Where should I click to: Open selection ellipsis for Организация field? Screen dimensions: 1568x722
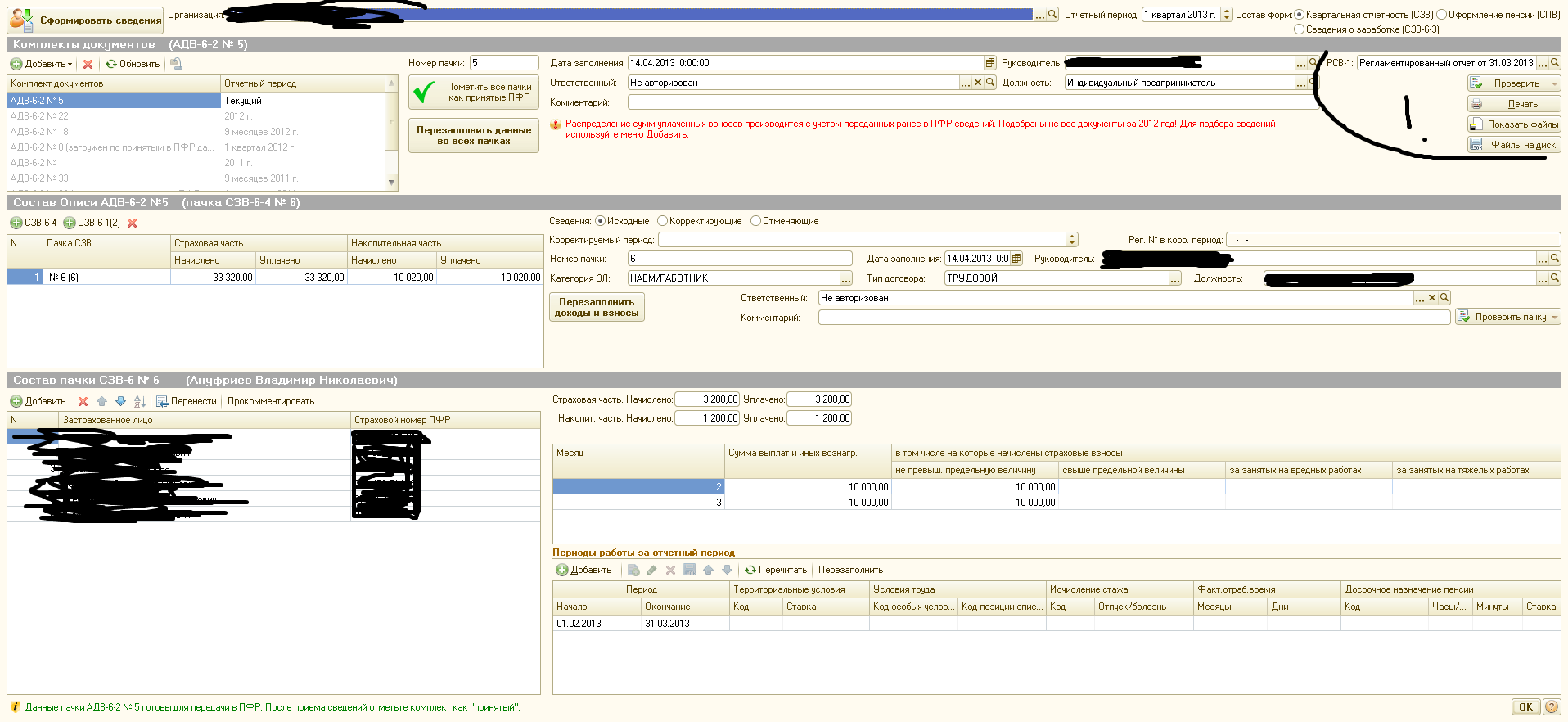(1040, 15)
